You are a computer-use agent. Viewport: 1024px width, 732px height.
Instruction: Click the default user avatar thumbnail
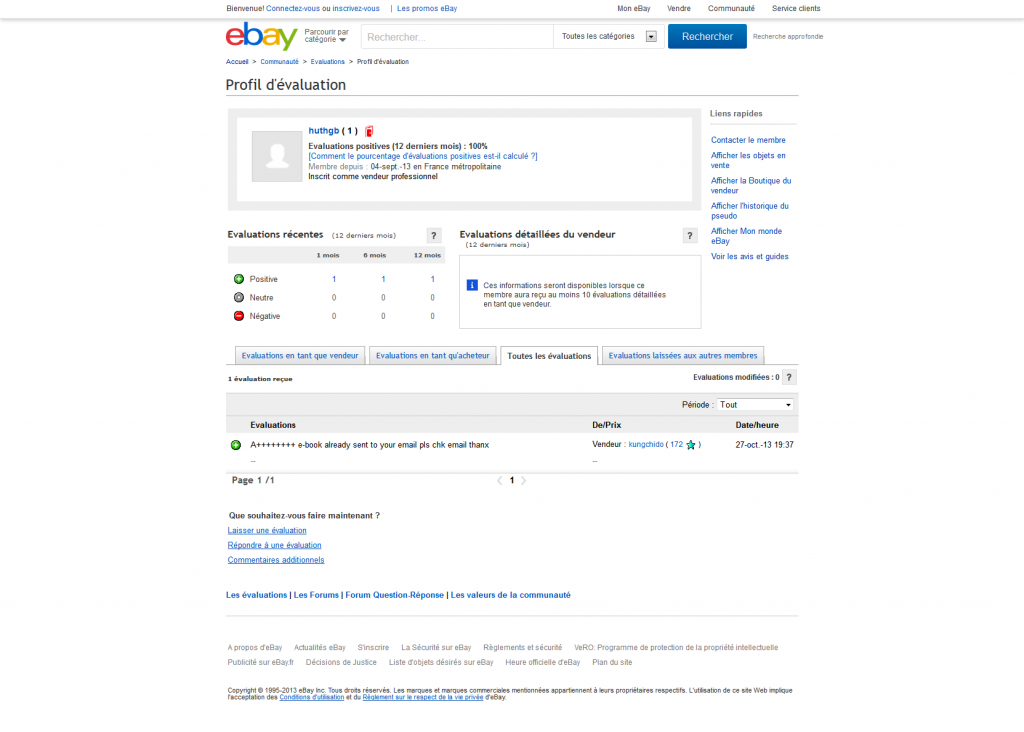click(x=277, y=156)
